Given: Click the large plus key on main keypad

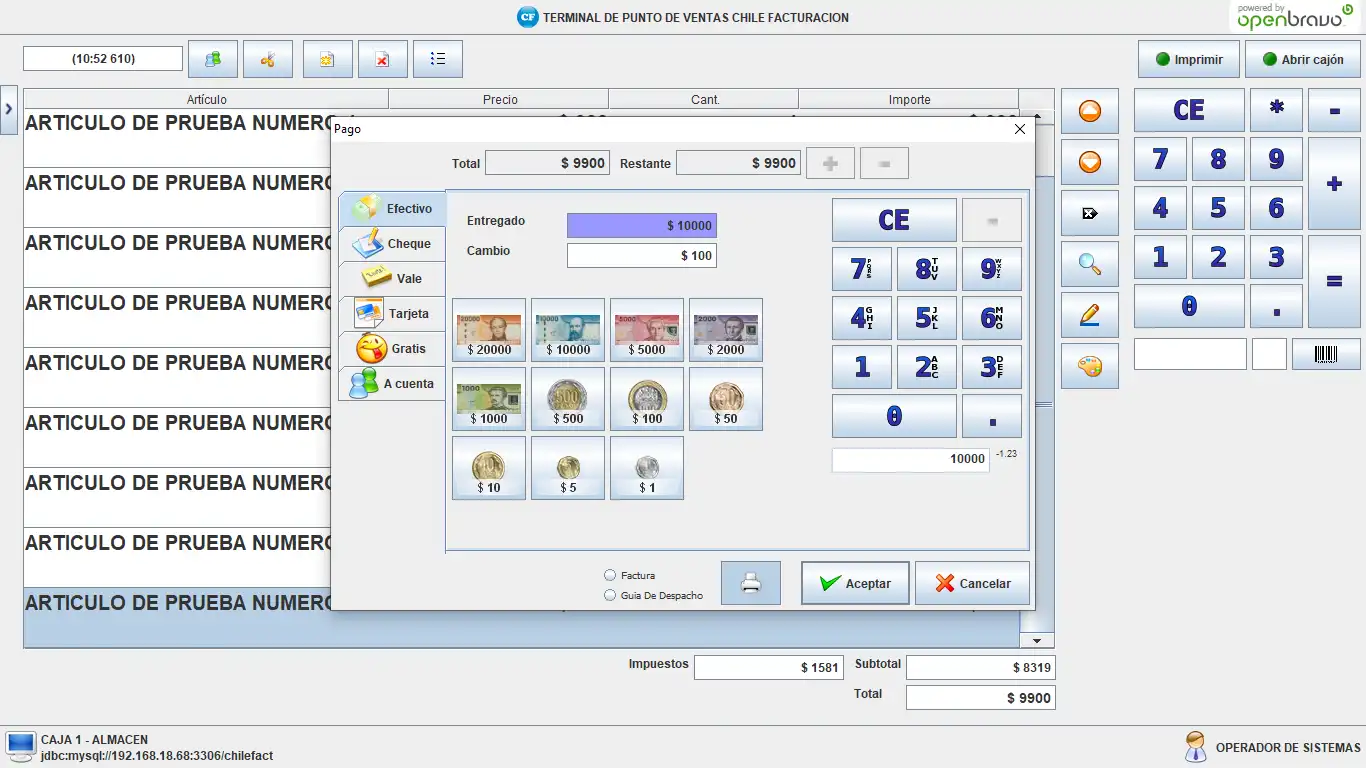Looking at the screenshot, I should click(x=1334, y=183).
